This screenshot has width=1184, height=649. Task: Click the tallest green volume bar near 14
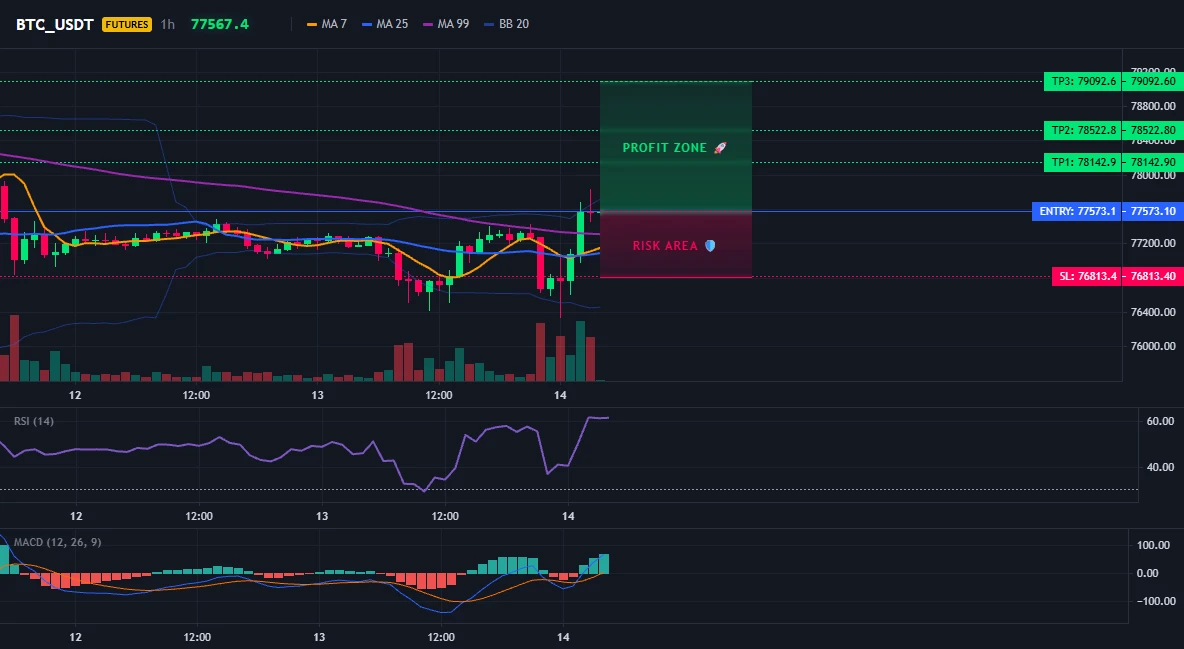point(580,351)
